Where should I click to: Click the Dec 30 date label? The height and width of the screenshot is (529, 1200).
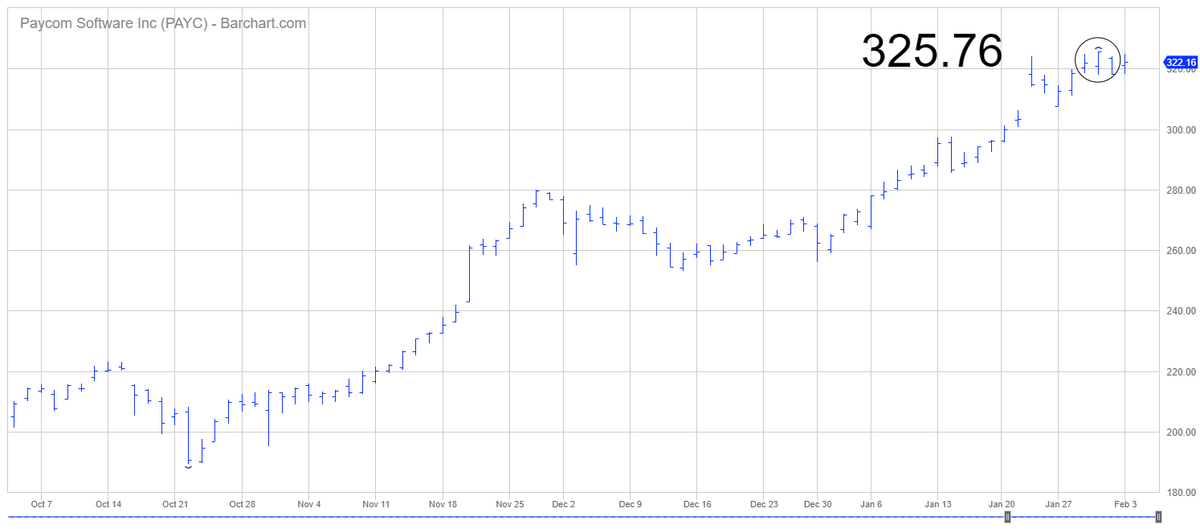[817, 505]
